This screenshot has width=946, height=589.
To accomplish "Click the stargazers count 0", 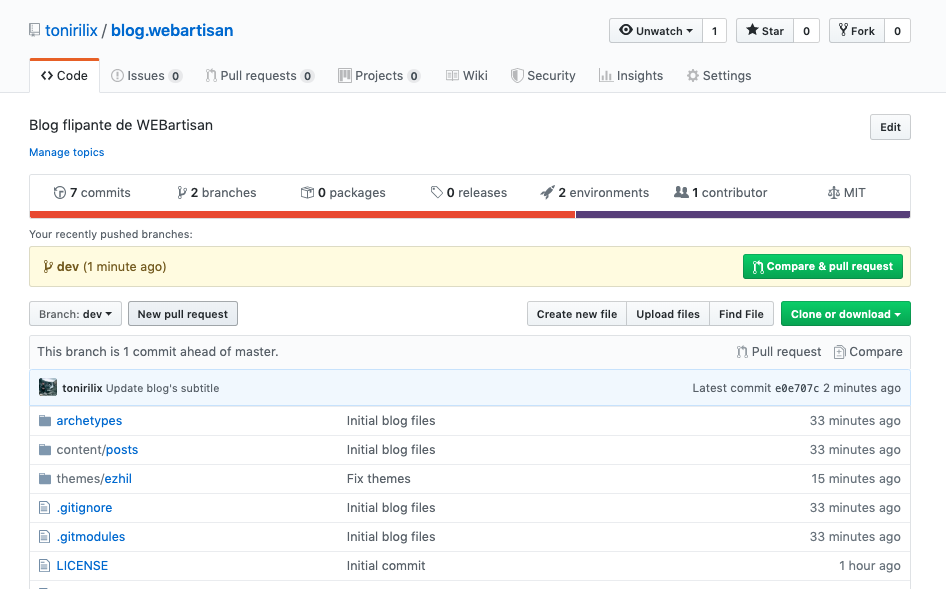I will 807,31.
